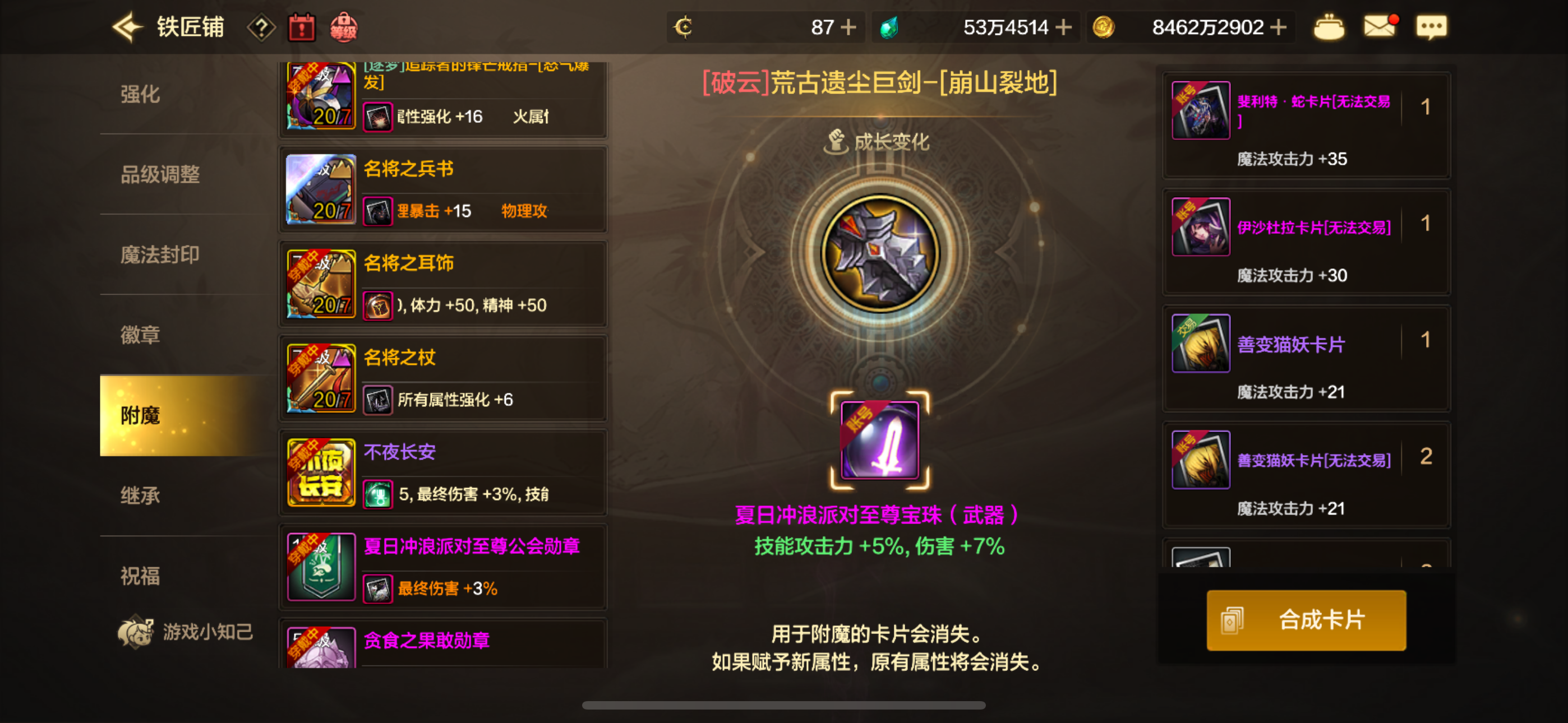1568x723 pixels.
Task: Go back using the arrow beside 铁匠铺
Action: pos(127,27)
